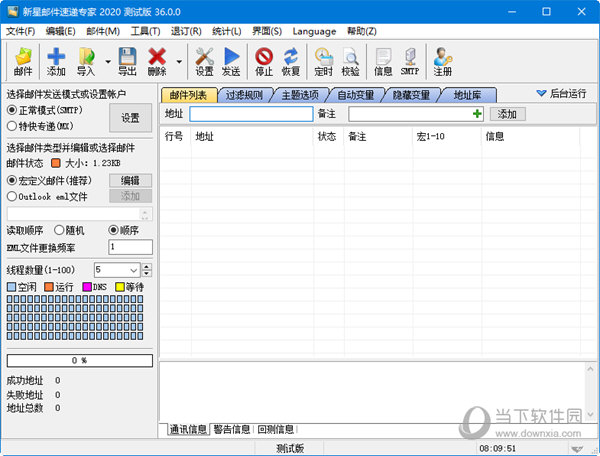Expand the 删除 dropdown arrow

click(179, 62)
